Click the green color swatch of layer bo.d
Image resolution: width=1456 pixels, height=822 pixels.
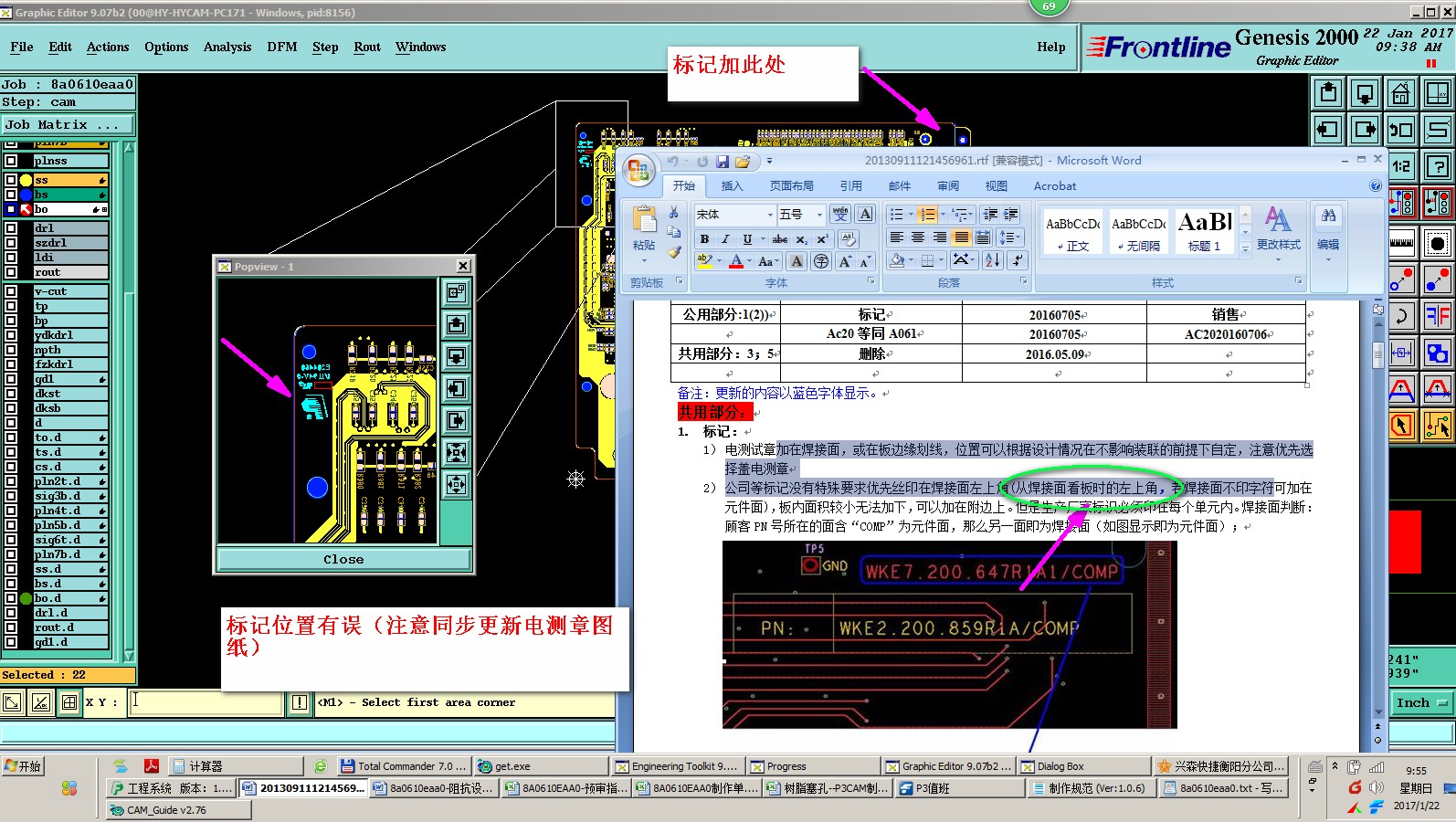26,598
